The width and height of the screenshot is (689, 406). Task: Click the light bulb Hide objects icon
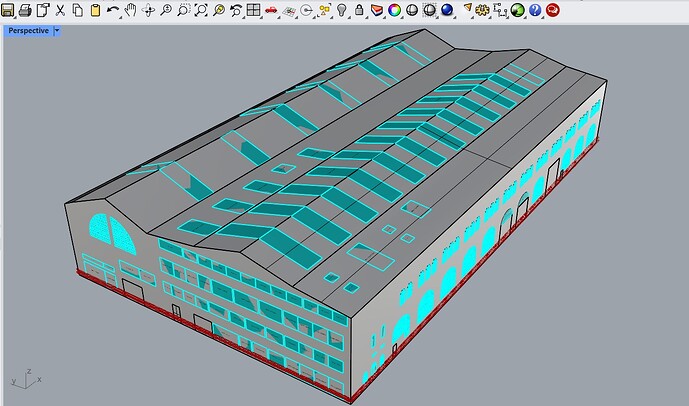tap(341, 10)
